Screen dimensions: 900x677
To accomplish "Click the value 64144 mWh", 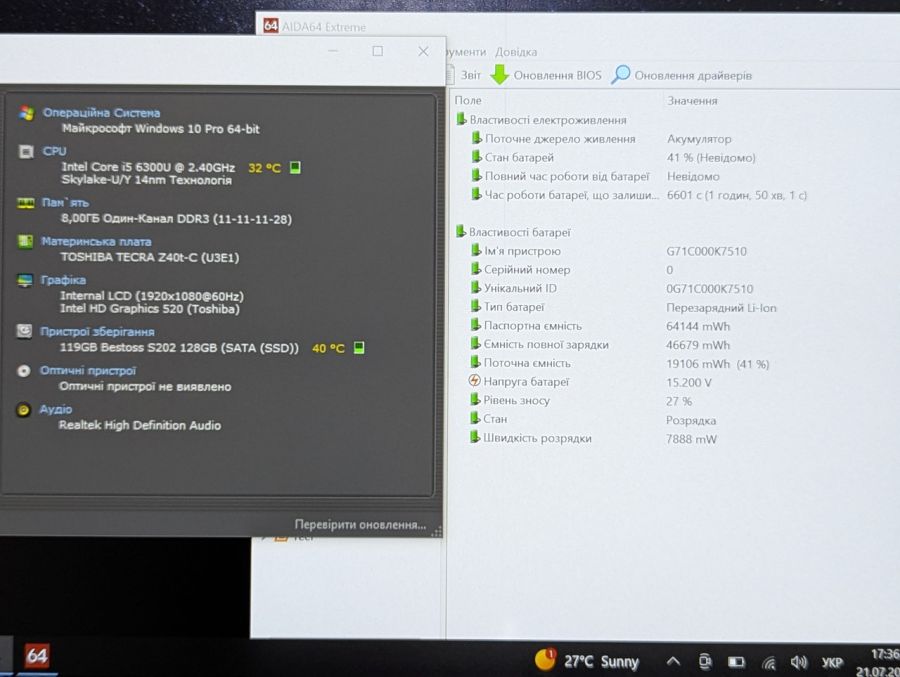I will point(698,326).
